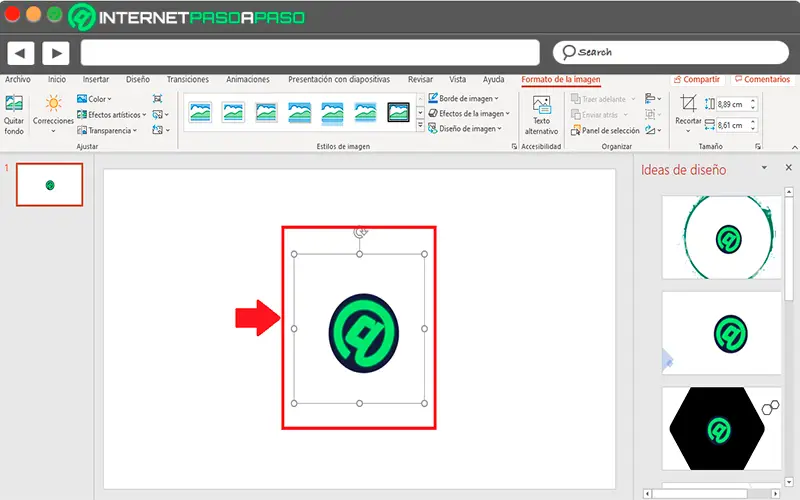The height and width of the screenshot is (500, 800).
Task: Open the Ideas de diseño pane options dropdown
Action: pos(764,167)
